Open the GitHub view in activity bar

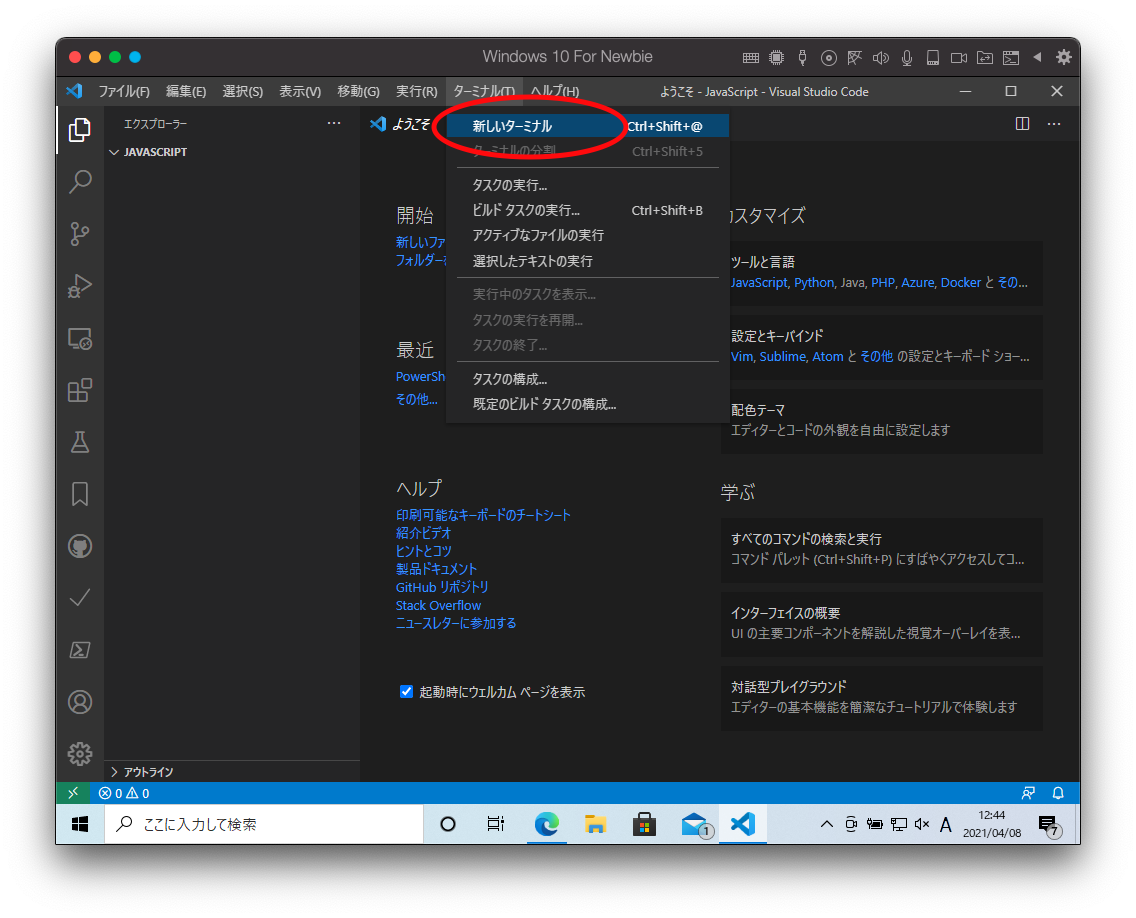click(x=80, y=546)
